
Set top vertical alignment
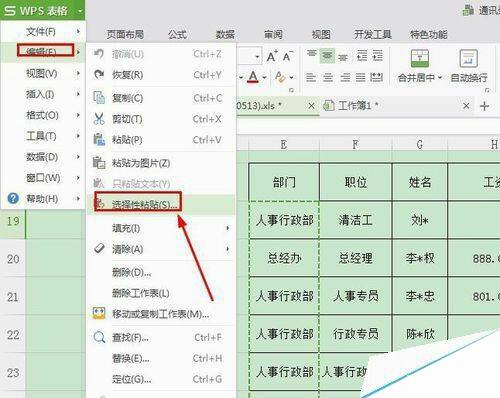(x=311, y=55)
